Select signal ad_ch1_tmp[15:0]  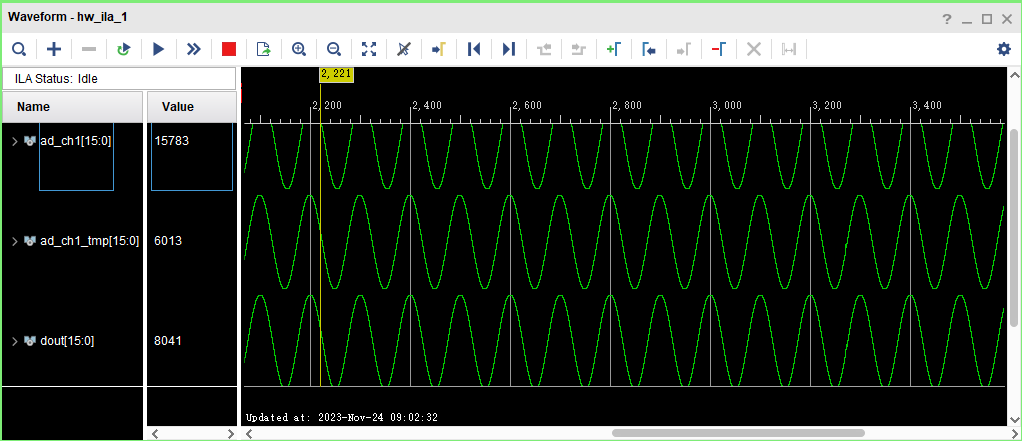(x=90, y=241)
